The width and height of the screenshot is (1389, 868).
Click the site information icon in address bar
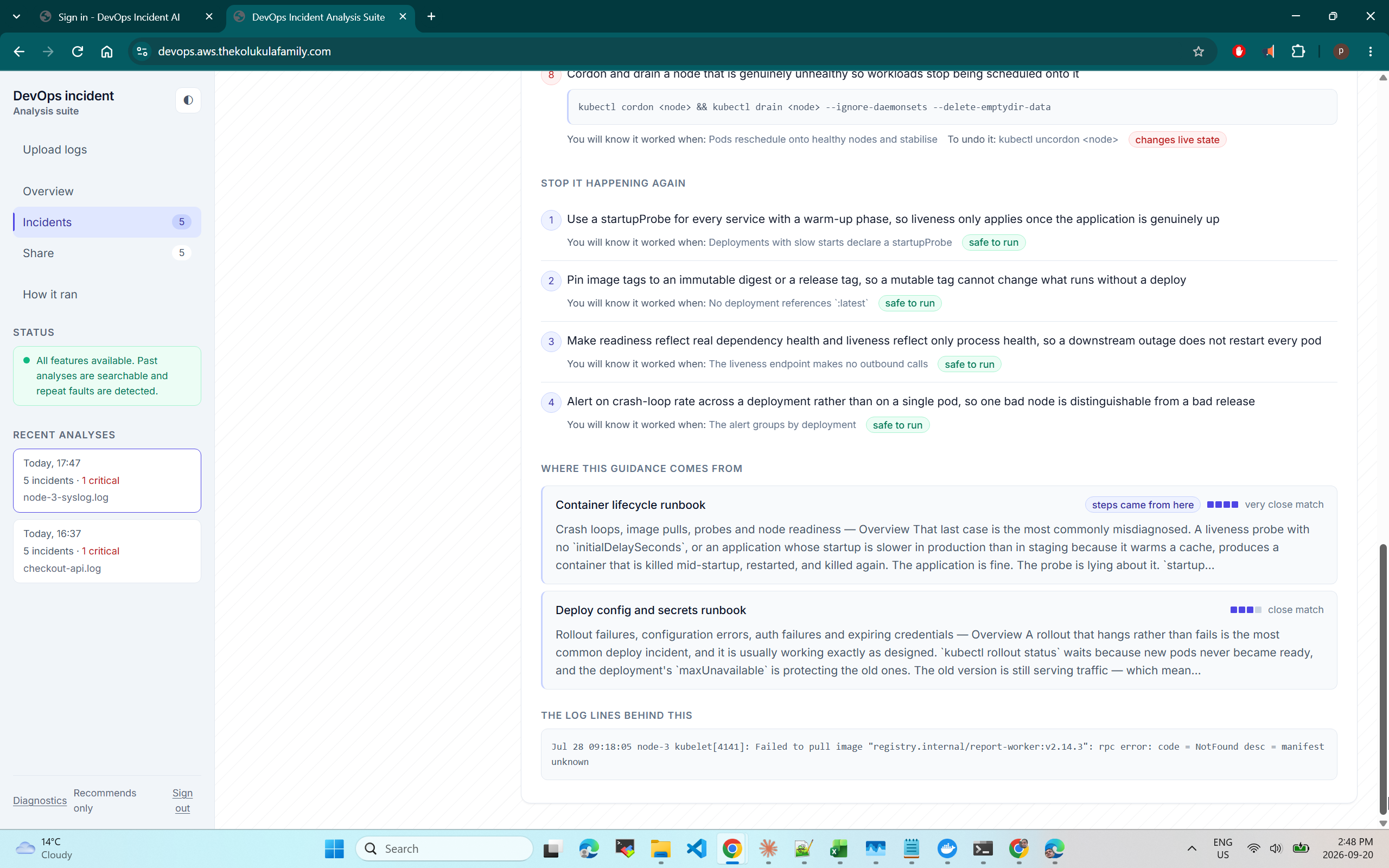click(142, 51)
